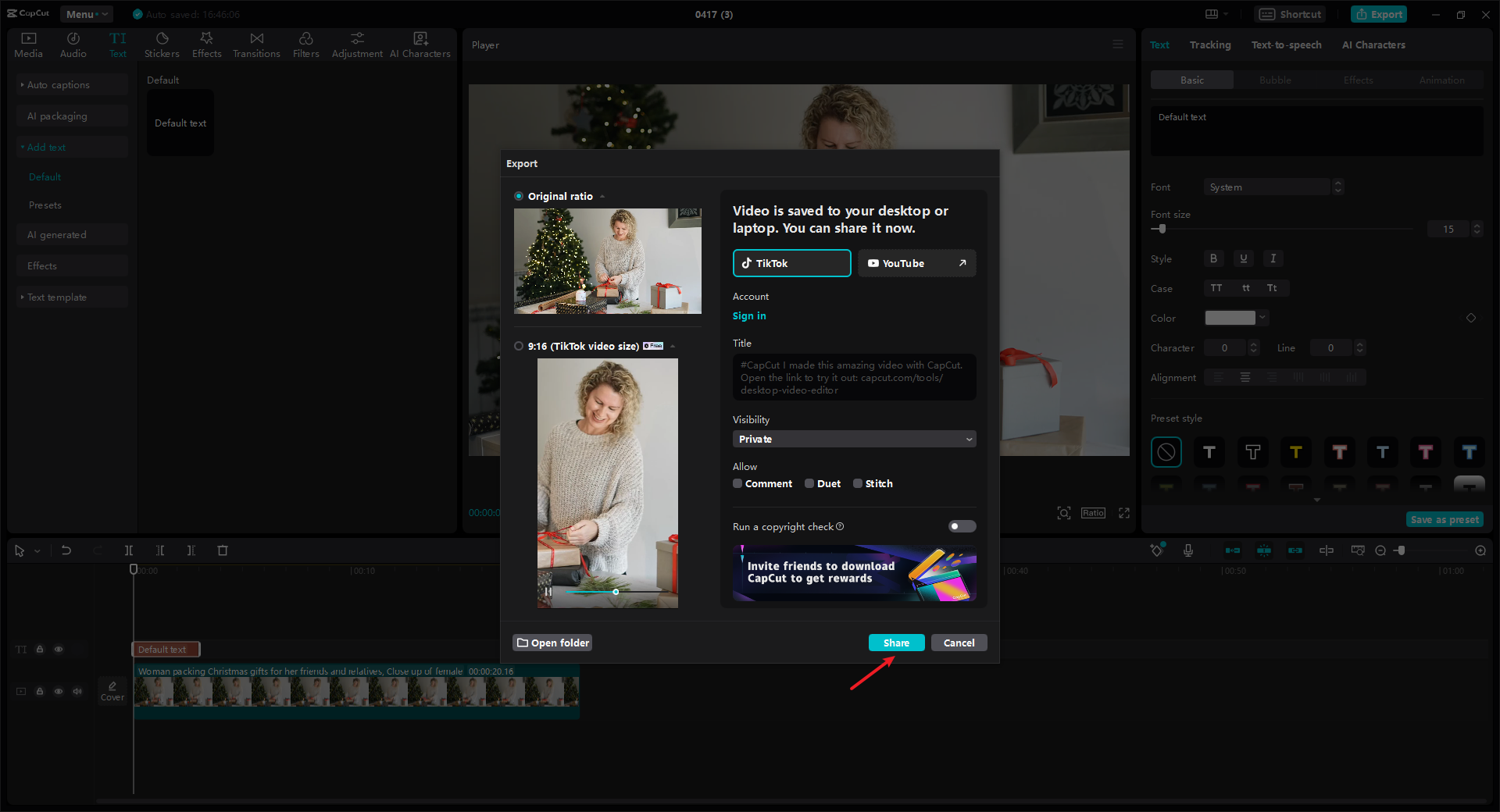
Task: Enable the Stitch checkbox
Action: pos(858,483)
